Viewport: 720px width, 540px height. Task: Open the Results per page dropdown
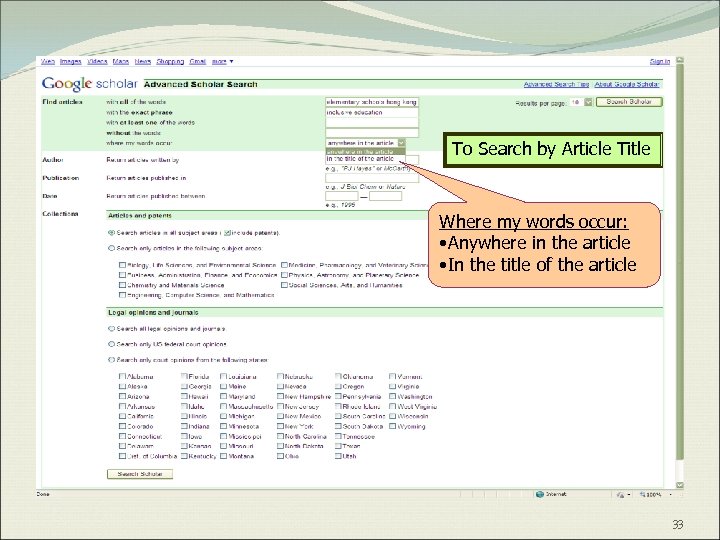[x=581, y=102]
